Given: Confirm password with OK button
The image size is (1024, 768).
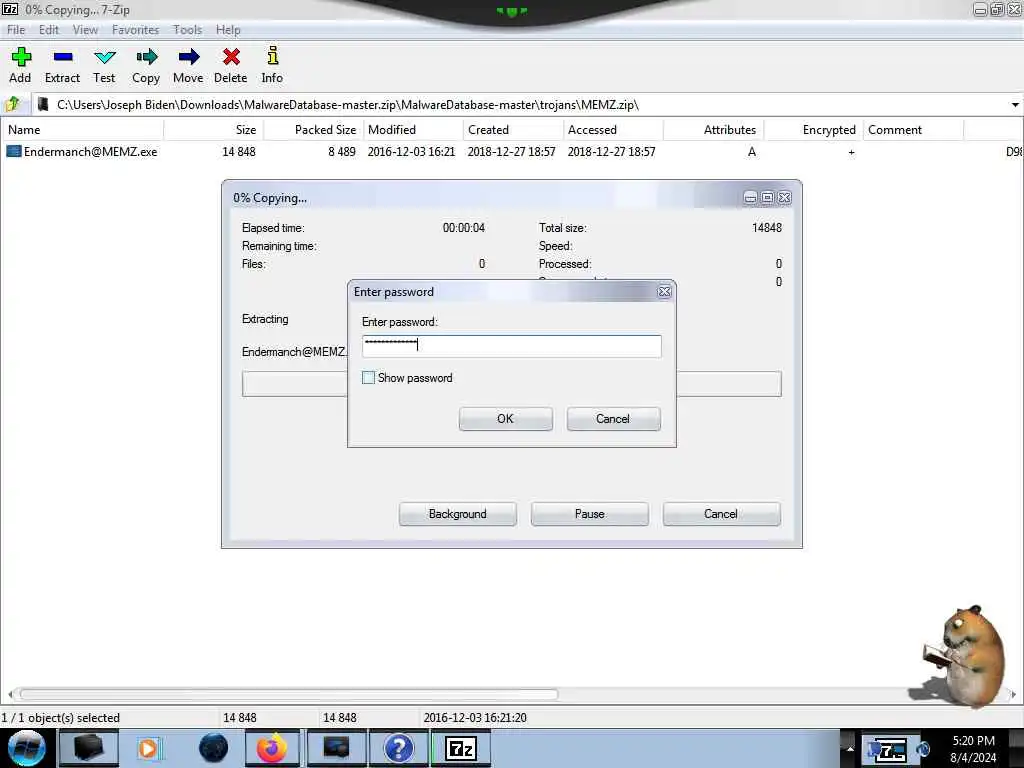Looking at the screenshot, I should point(505,419).
